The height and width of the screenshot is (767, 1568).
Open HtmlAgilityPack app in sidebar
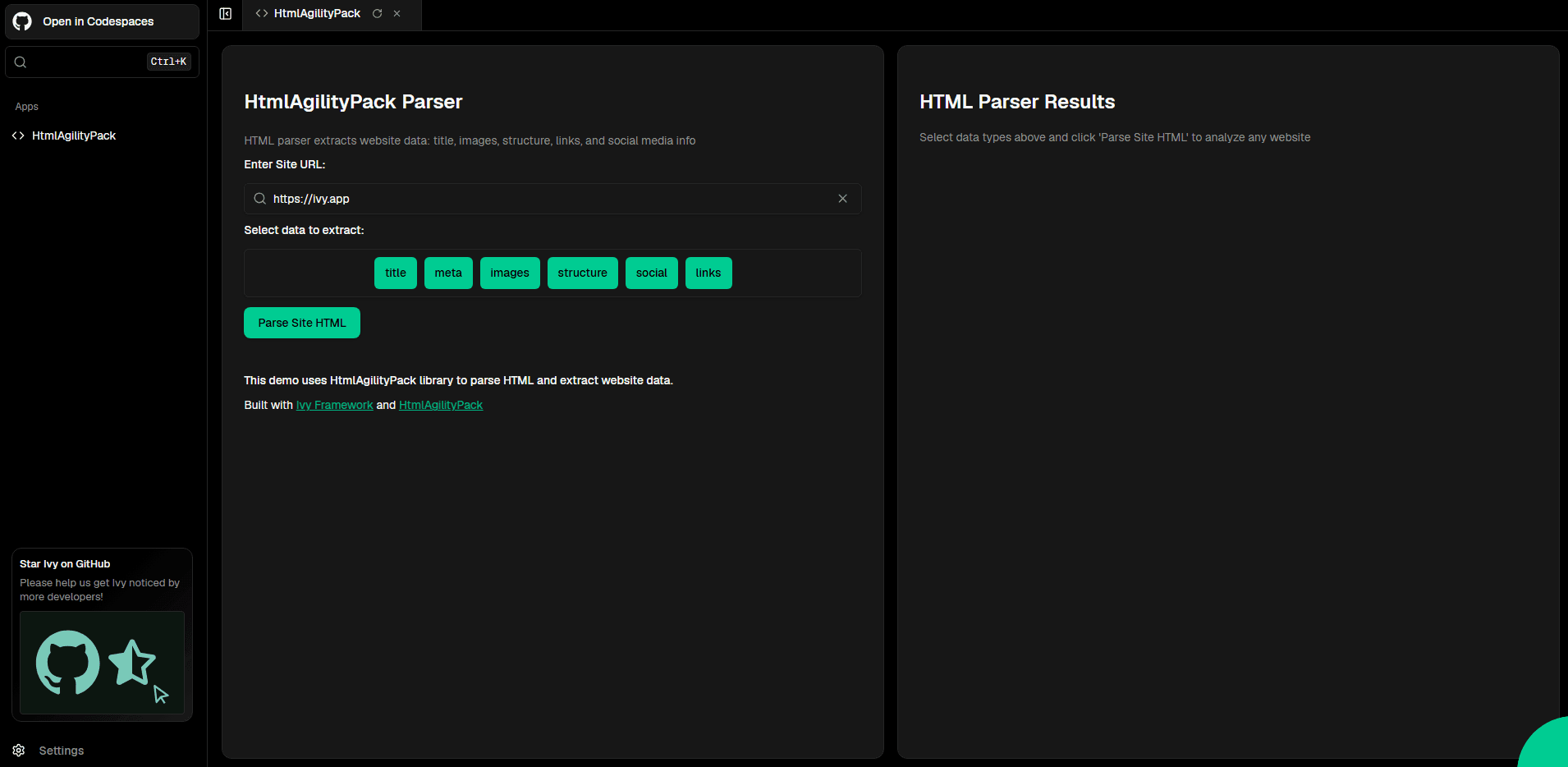(x=74, y=136)
